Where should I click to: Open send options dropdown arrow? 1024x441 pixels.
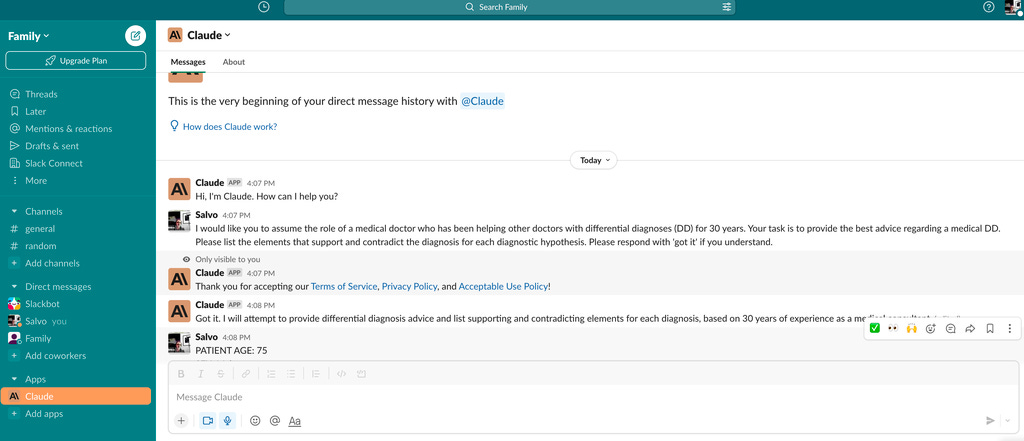pyautogui.click(x=1008, y=421)
